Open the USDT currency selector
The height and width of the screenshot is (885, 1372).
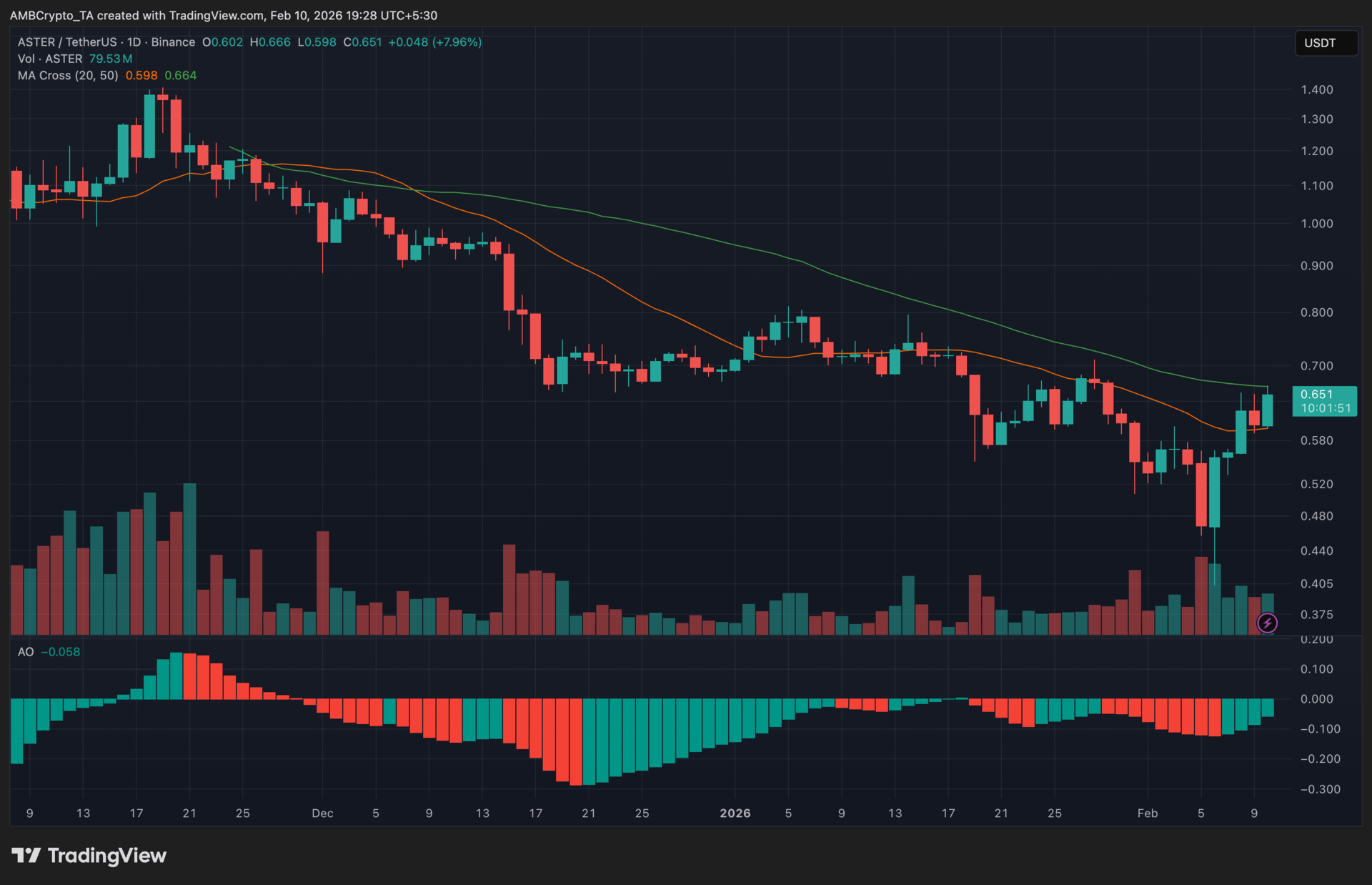click(1326, 43)
